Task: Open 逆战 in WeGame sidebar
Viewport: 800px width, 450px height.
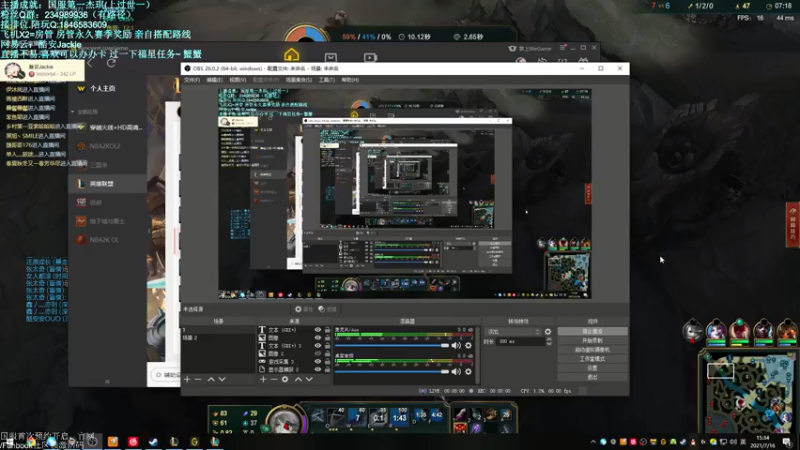Action: coord(107,203)
